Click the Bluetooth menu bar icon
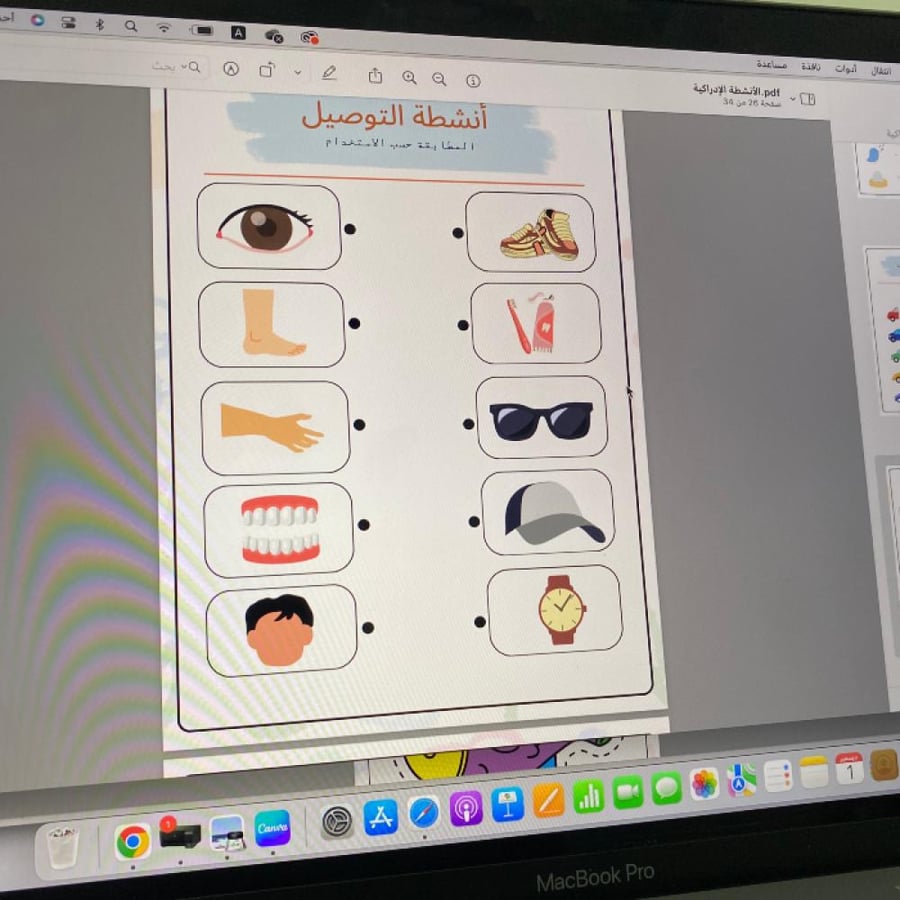The image size is (900, 900). pos(99,24)
